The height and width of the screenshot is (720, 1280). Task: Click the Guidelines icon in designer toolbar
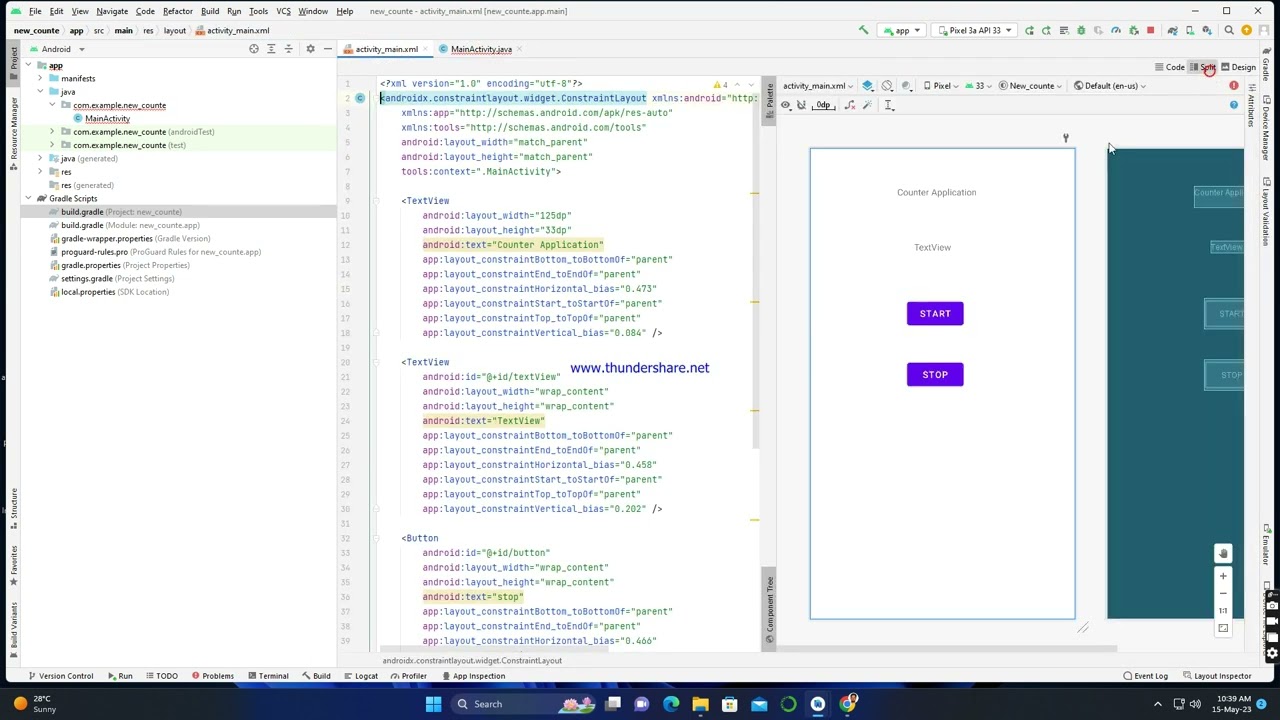click(888, 105)
